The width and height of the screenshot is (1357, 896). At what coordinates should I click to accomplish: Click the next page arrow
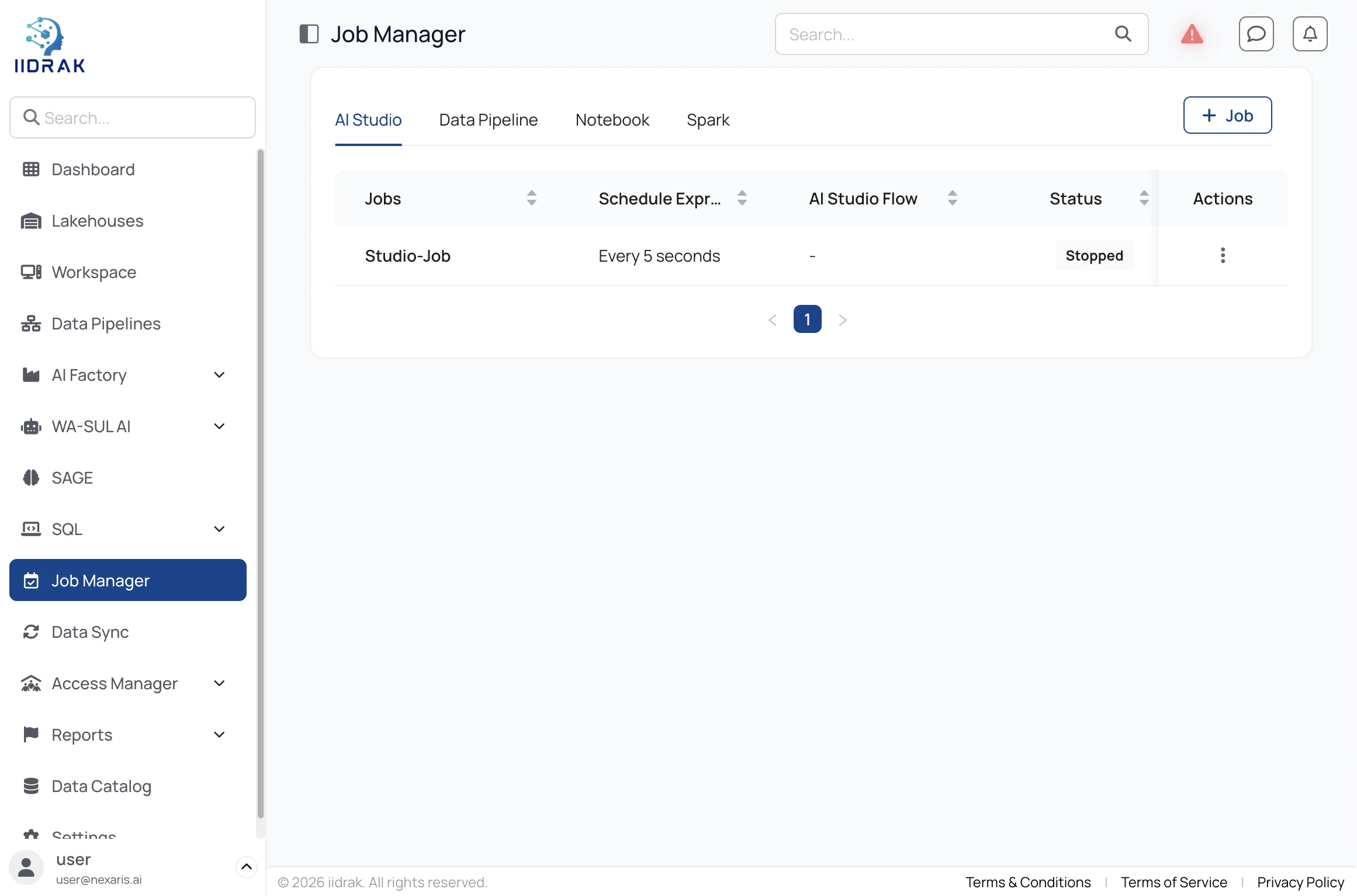[842, 319]
